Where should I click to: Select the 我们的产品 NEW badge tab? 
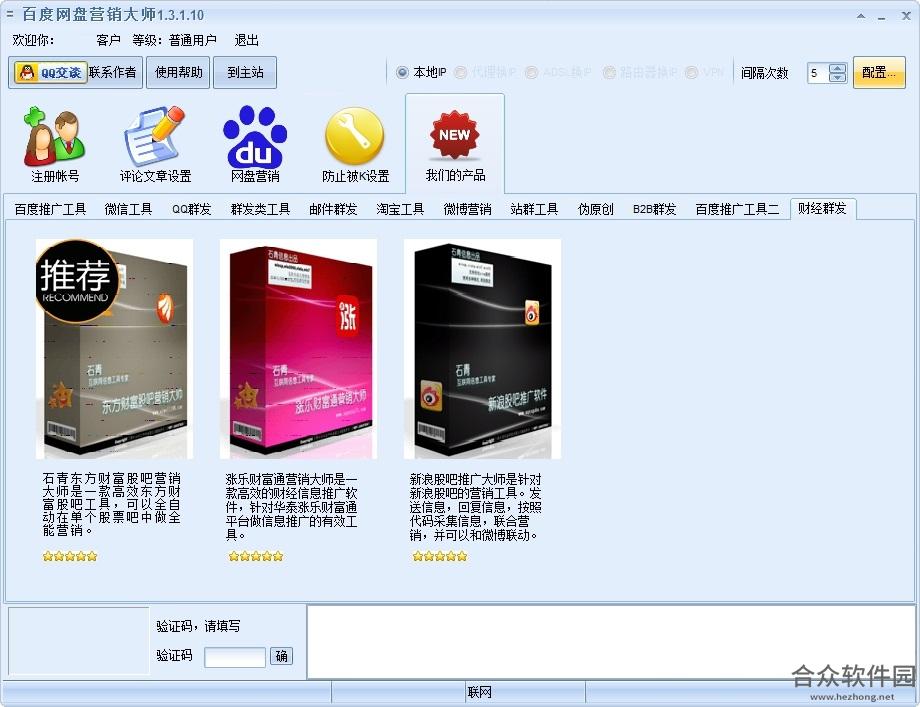[455, 144]
